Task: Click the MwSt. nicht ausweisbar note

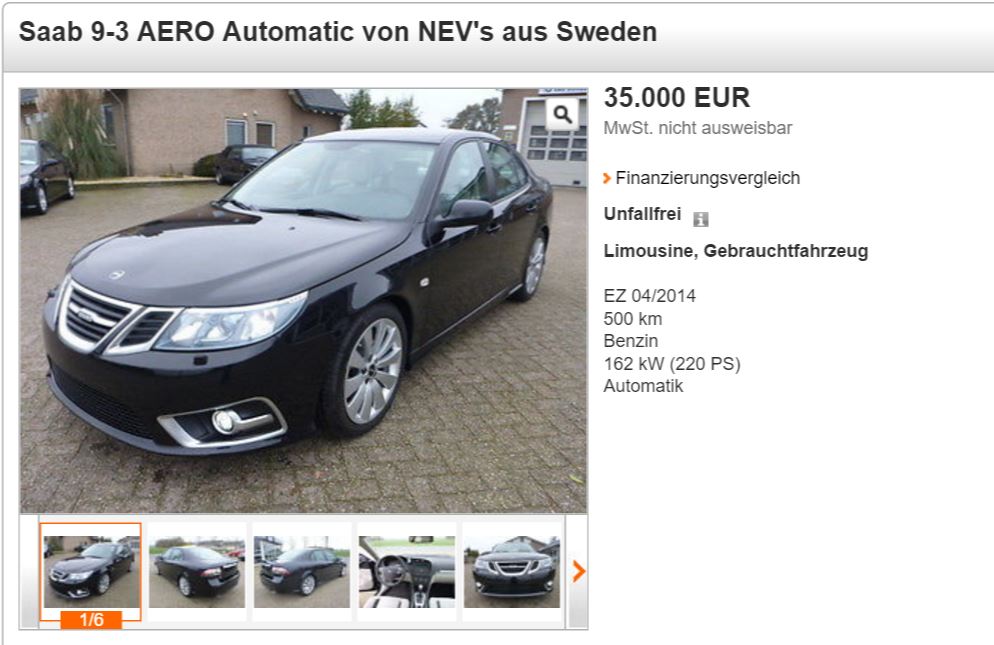Action: (x=697, y=128)
